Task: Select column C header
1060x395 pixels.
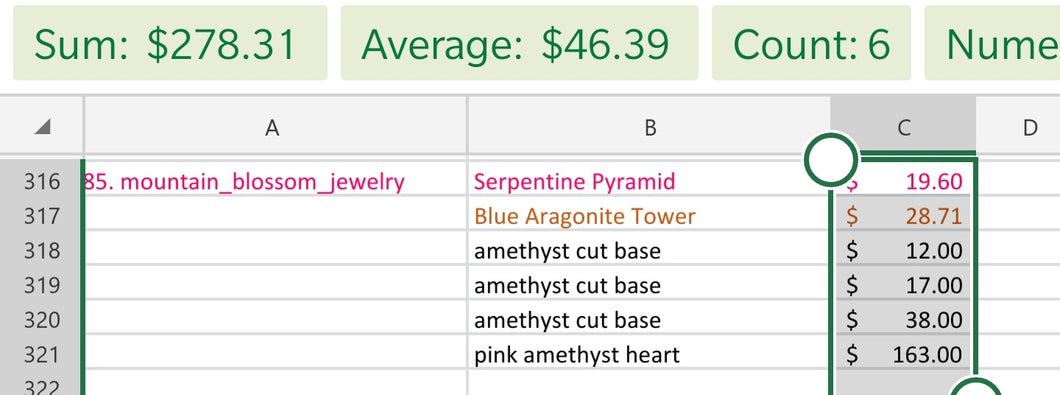Action: coord(903,126)
